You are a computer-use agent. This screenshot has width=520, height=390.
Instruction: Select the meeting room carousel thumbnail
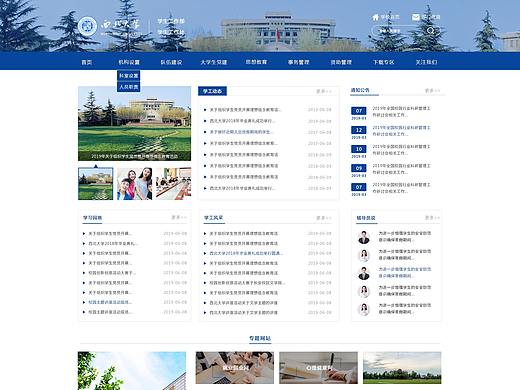click(174, 184)
